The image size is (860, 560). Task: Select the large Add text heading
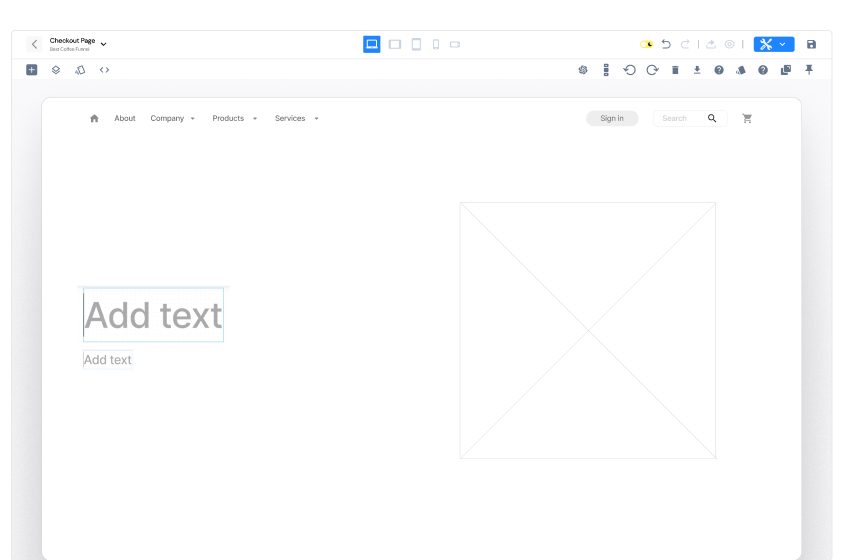pos(153,315)
